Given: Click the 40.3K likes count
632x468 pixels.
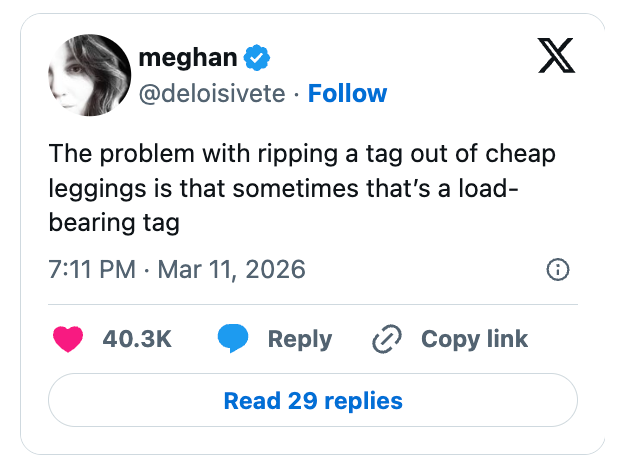Looking at the screenshot, I should click(137, 339).
